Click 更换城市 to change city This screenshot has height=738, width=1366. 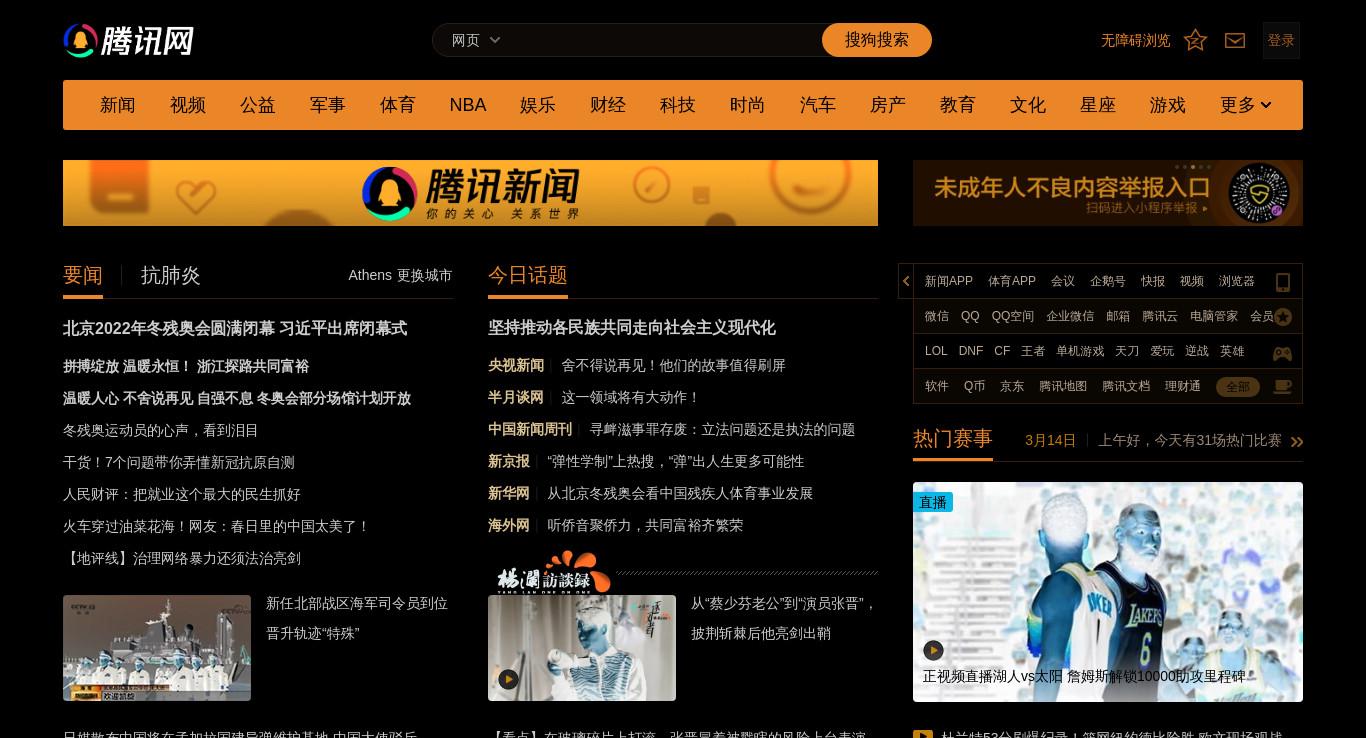point(424,275)
